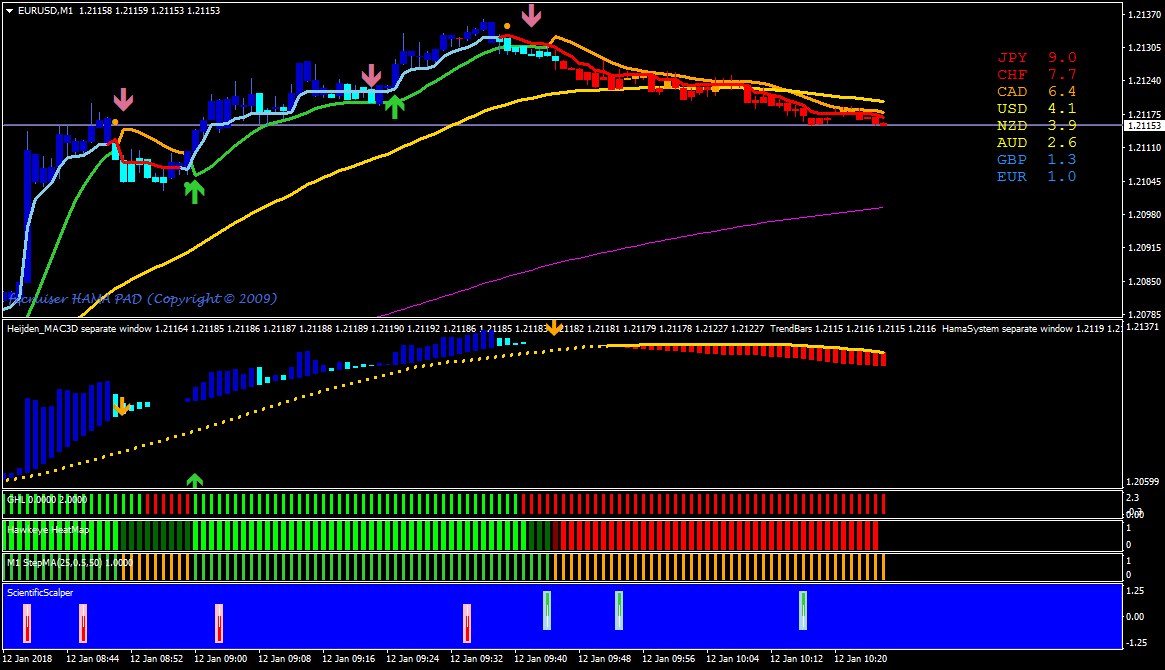
Task: Click the 12 Jan 09:32 time label
Action: click(476, 658)
